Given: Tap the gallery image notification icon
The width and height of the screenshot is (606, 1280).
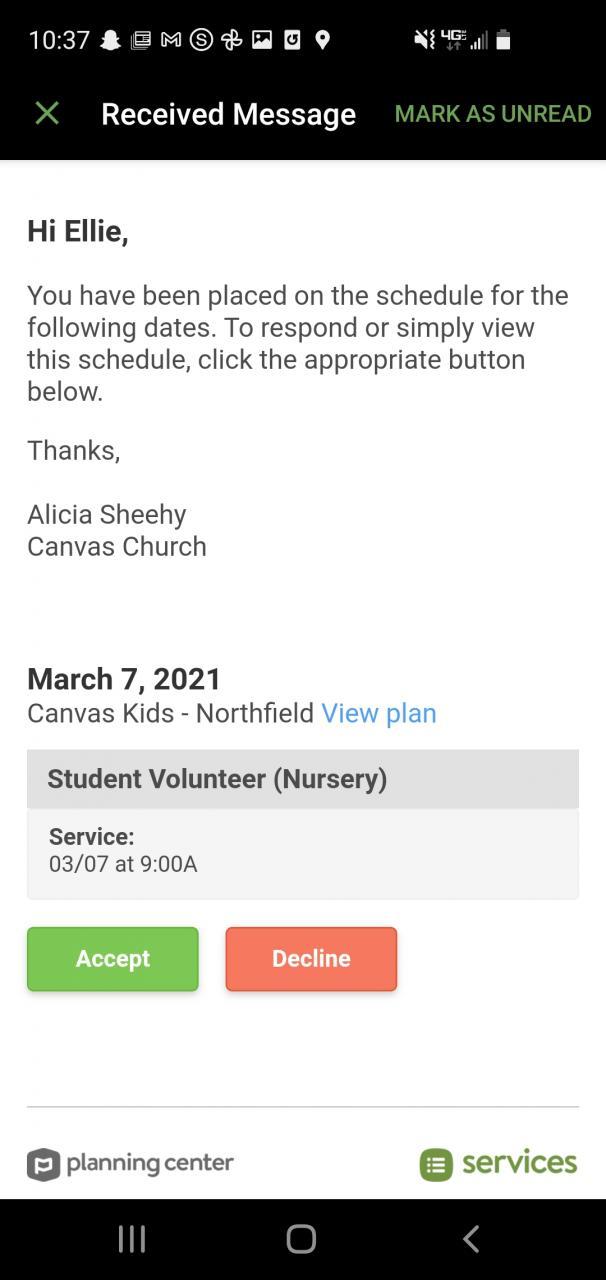Looking at the screenshot, I should pos(262,40).
